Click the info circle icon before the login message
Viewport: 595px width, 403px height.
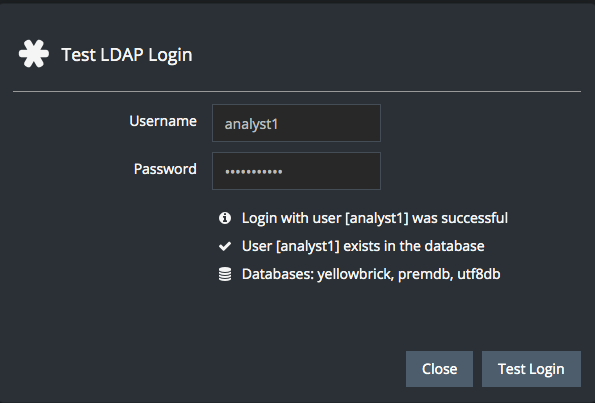click(225, 218)
